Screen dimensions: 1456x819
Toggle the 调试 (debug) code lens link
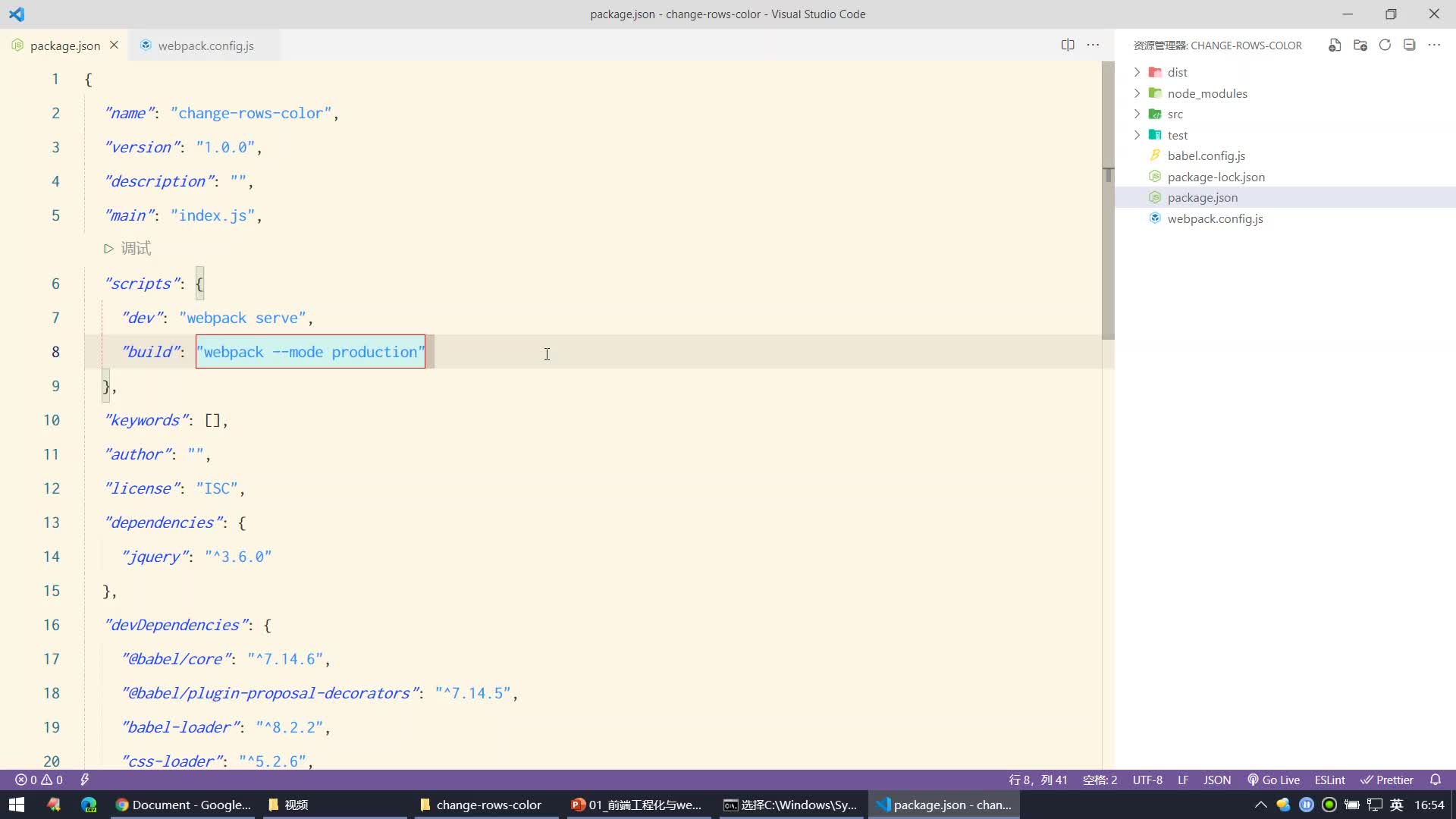(x=128, y=249)
